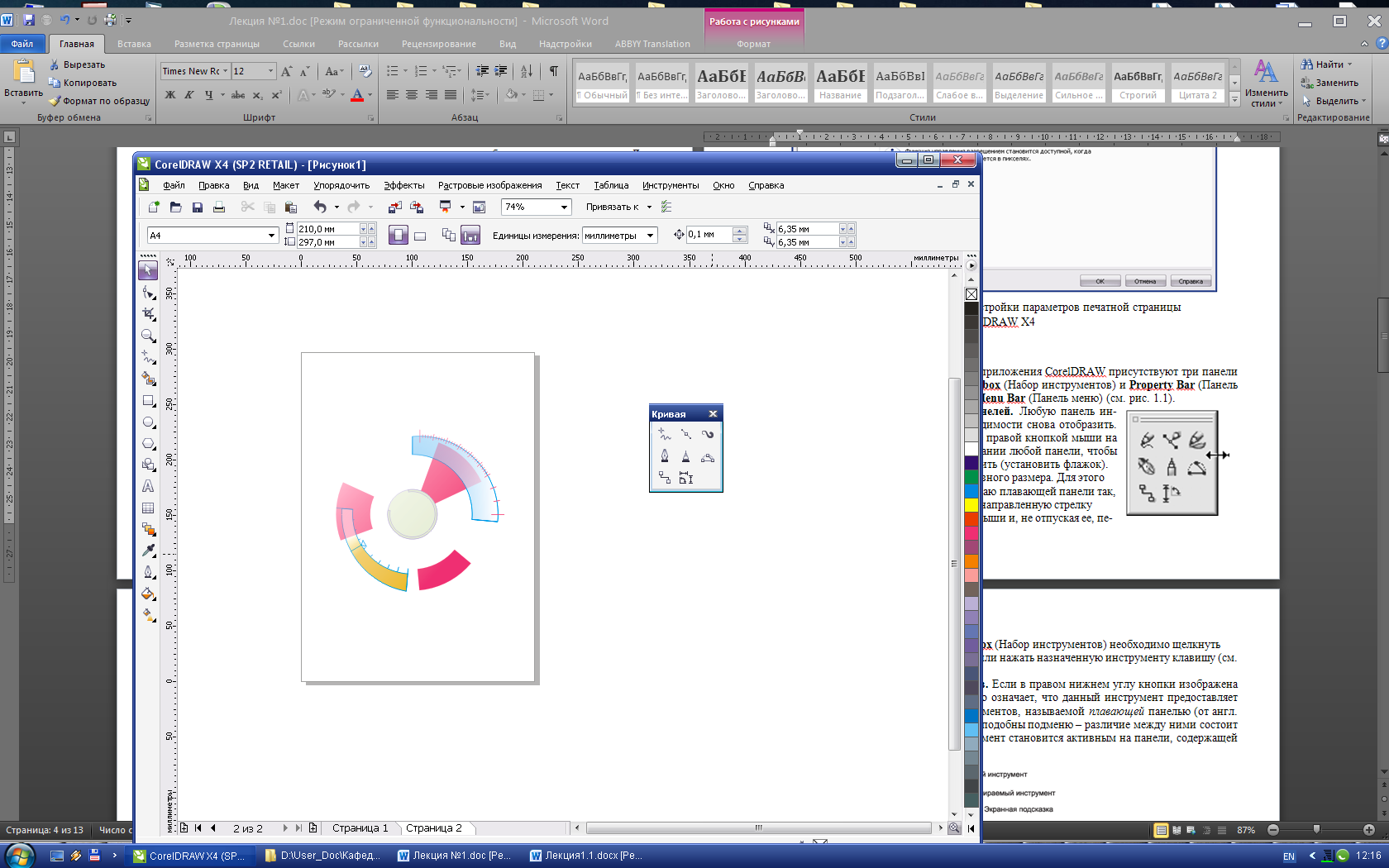Open the zoom level 74% dropdown
This screenshot has width=1389, height=868.
565,207
